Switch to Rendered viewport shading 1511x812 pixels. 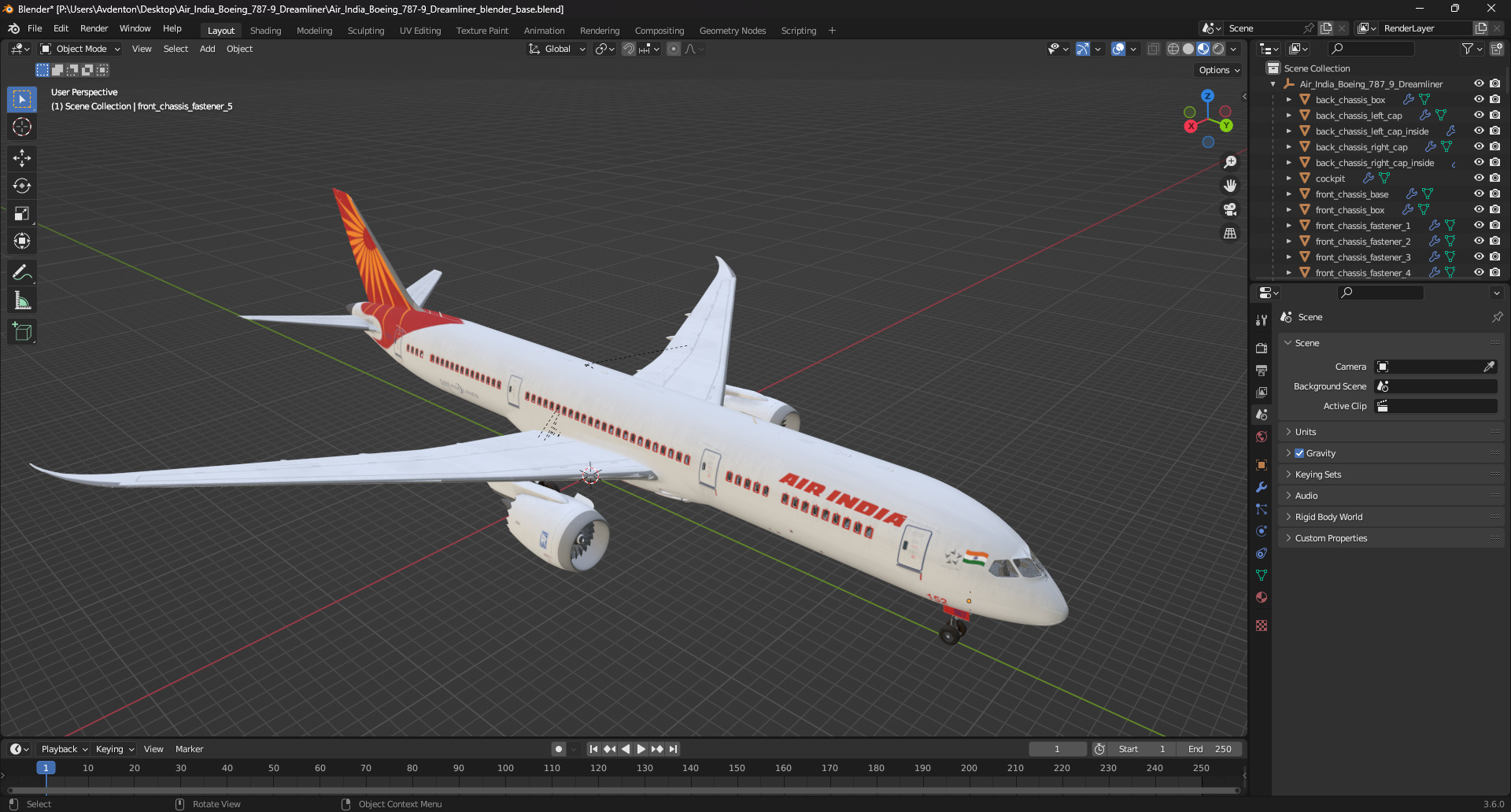click(x=1218, y=49)
